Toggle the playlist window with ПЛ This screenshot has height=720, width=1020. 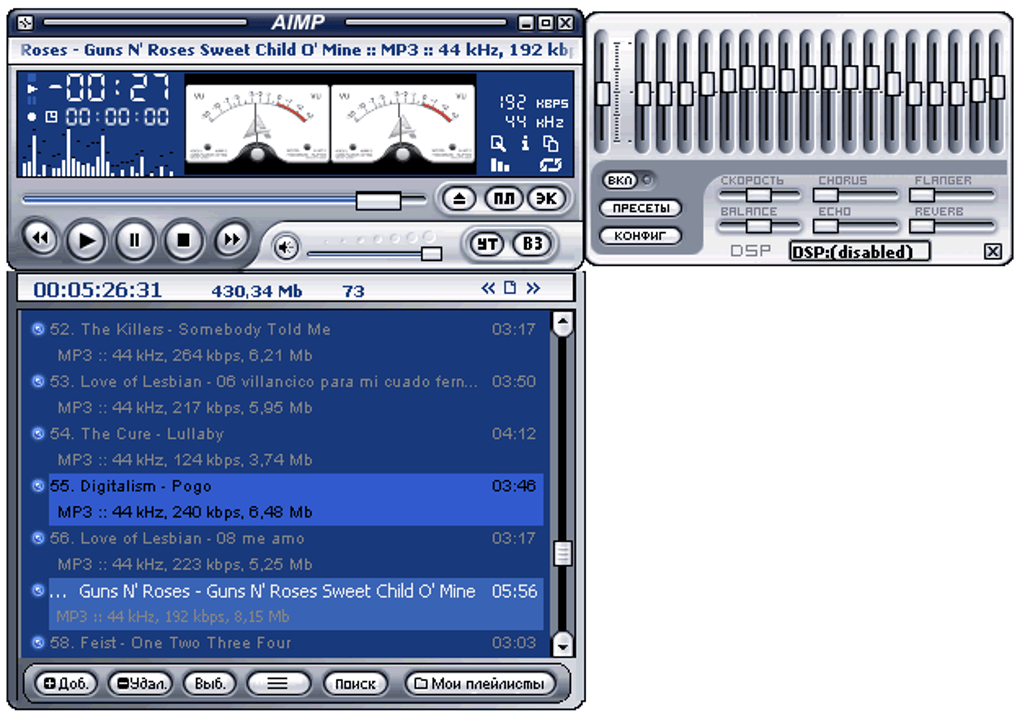tap(503, 198)
